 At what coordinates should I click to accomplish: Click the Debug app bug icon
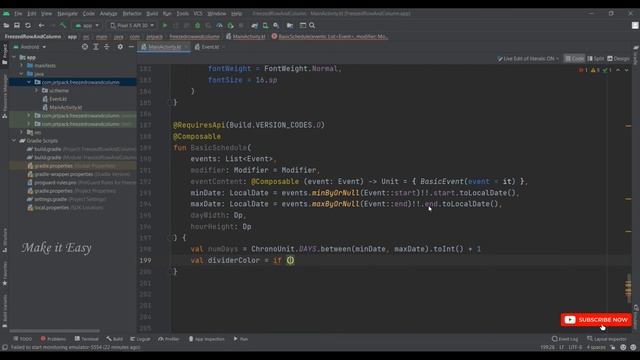(198, 25)
